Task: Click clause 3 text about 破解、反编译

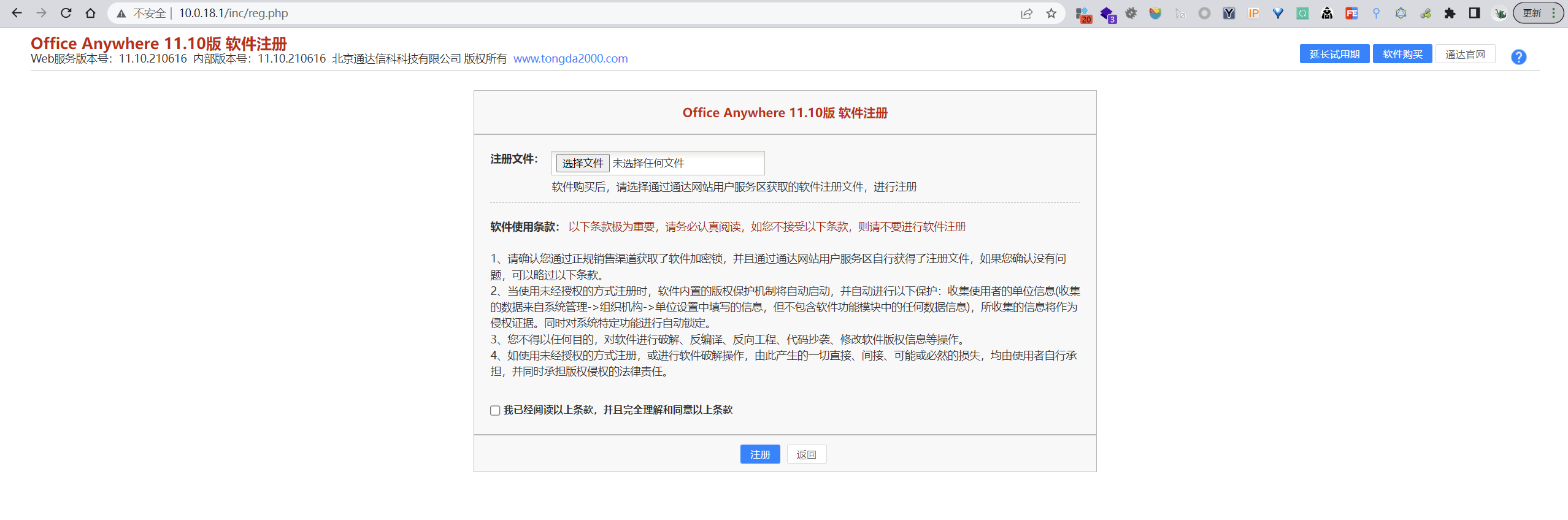Action: pyautogui.click(x=729, y=339)
